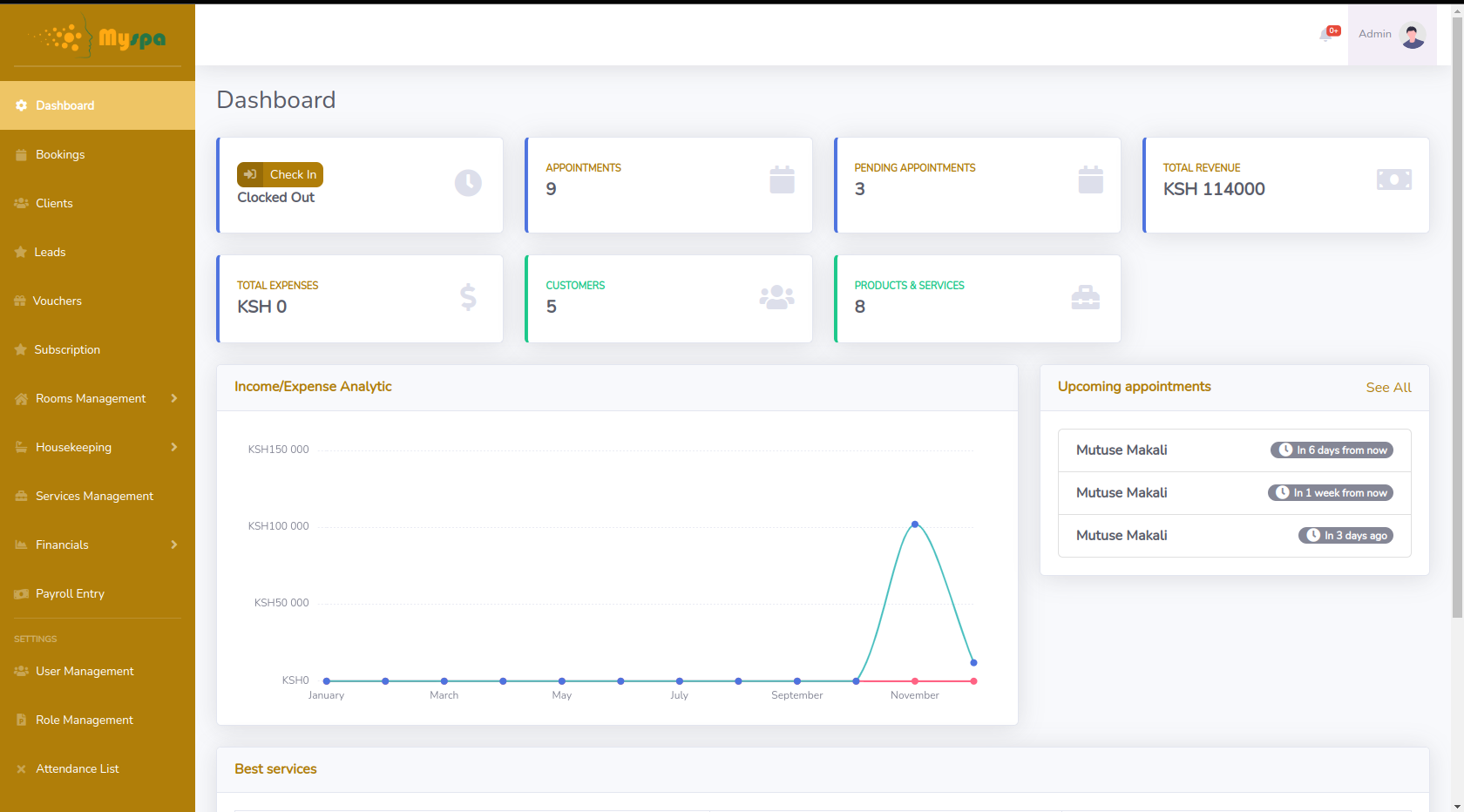Image resolution: width=1464 pixels, height=812 pixels.
Task: Click the toolbox icon in Products & Services card
Action: 1085,298
